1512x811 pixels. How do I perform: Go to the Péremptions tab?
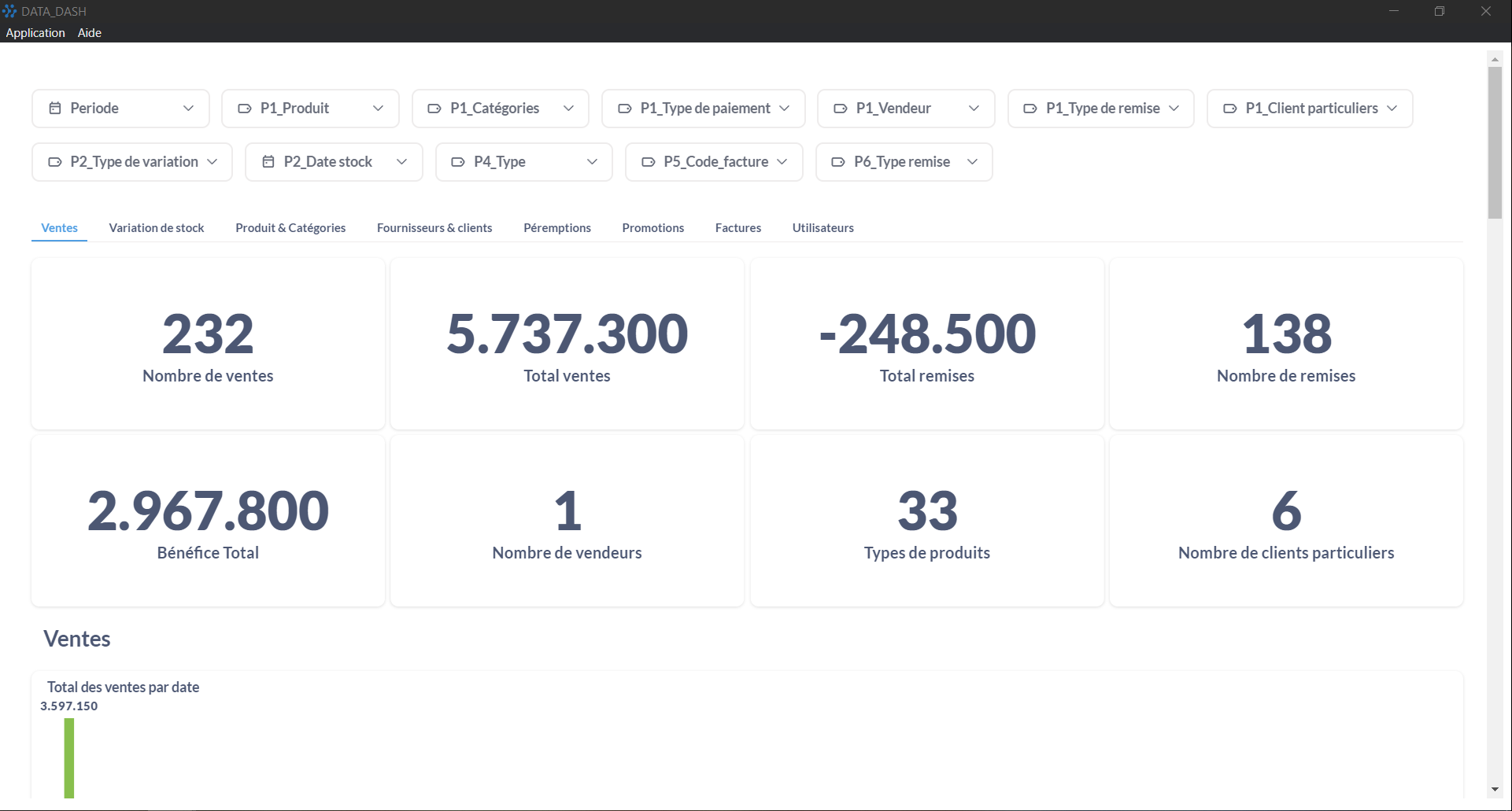[x=557, y=228]
